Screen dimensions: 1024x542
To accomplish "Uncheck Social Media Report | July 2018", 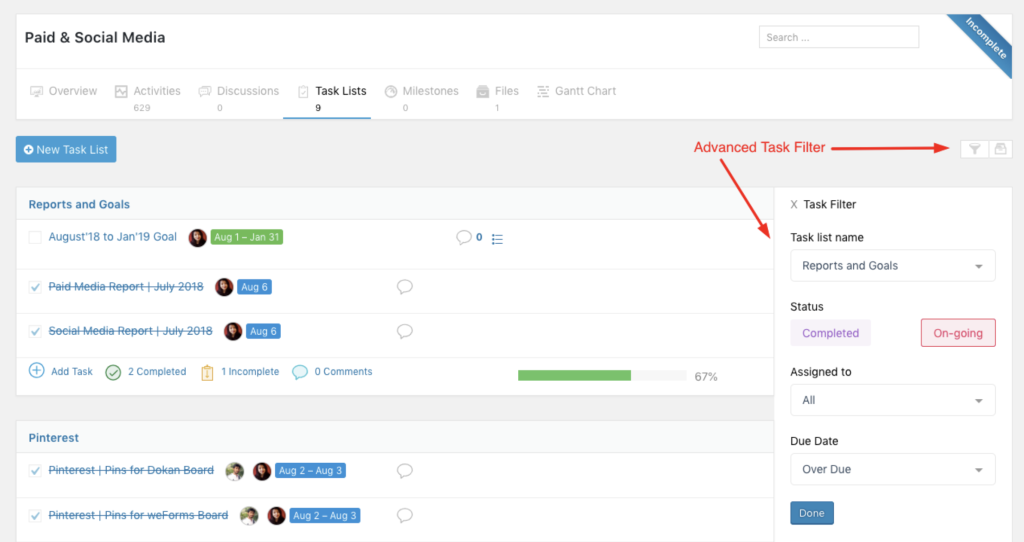I will pyautogui.click(x=35, y=331).
